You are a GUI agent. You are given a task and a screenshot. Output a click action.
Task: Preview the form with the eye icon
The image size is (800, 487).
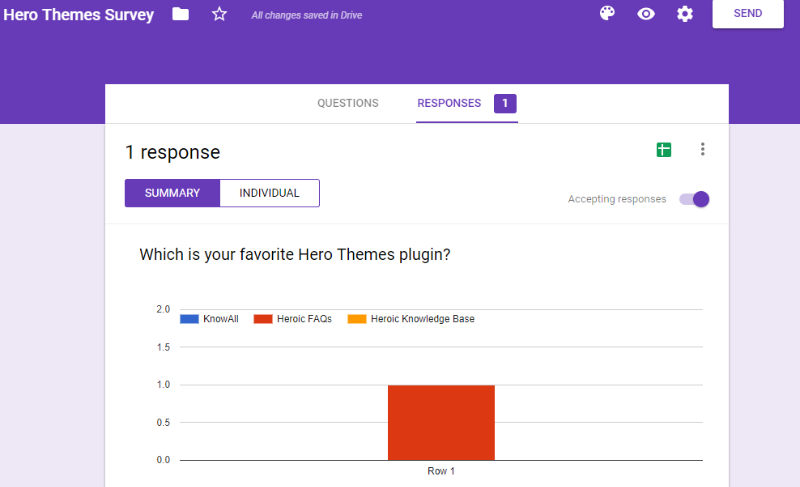tap(646, 14)
